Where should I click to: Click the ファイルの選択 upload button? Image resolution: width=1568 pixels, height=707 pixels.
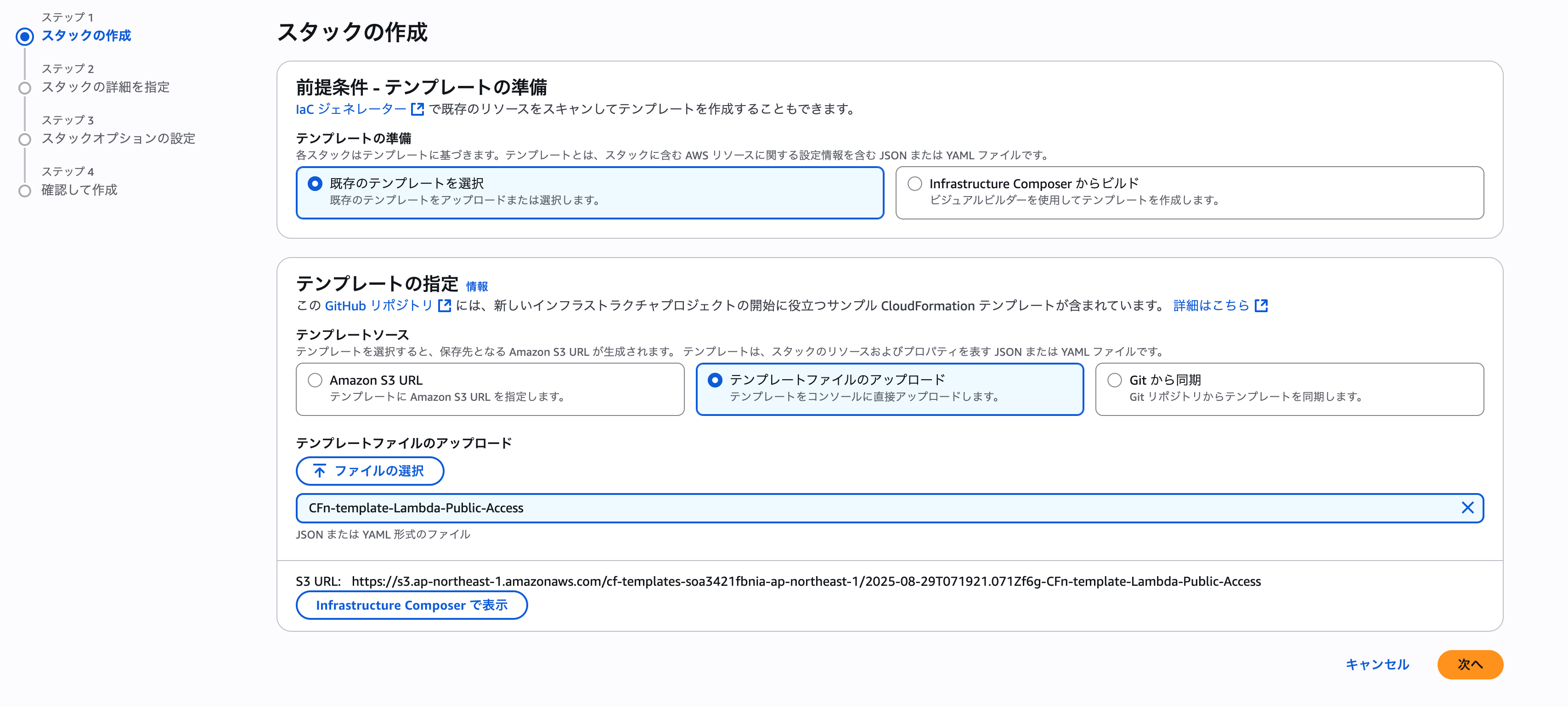coord(369,471)
